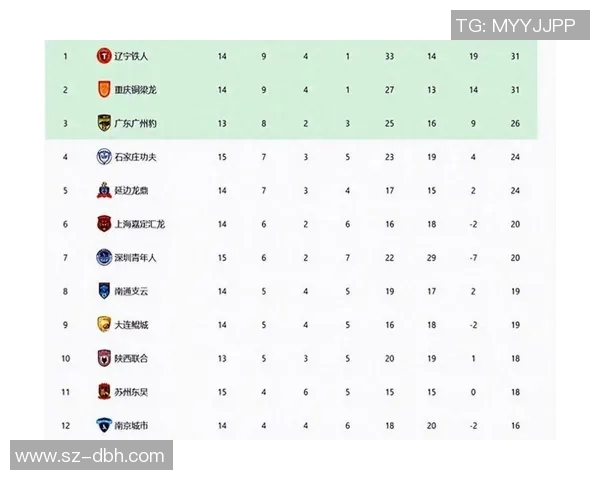Select the 上海嘉定汇龙 team name
Image resolution: width=600 pixels, height=480 pixels.
pyautogui.click(x=139, y=224)
